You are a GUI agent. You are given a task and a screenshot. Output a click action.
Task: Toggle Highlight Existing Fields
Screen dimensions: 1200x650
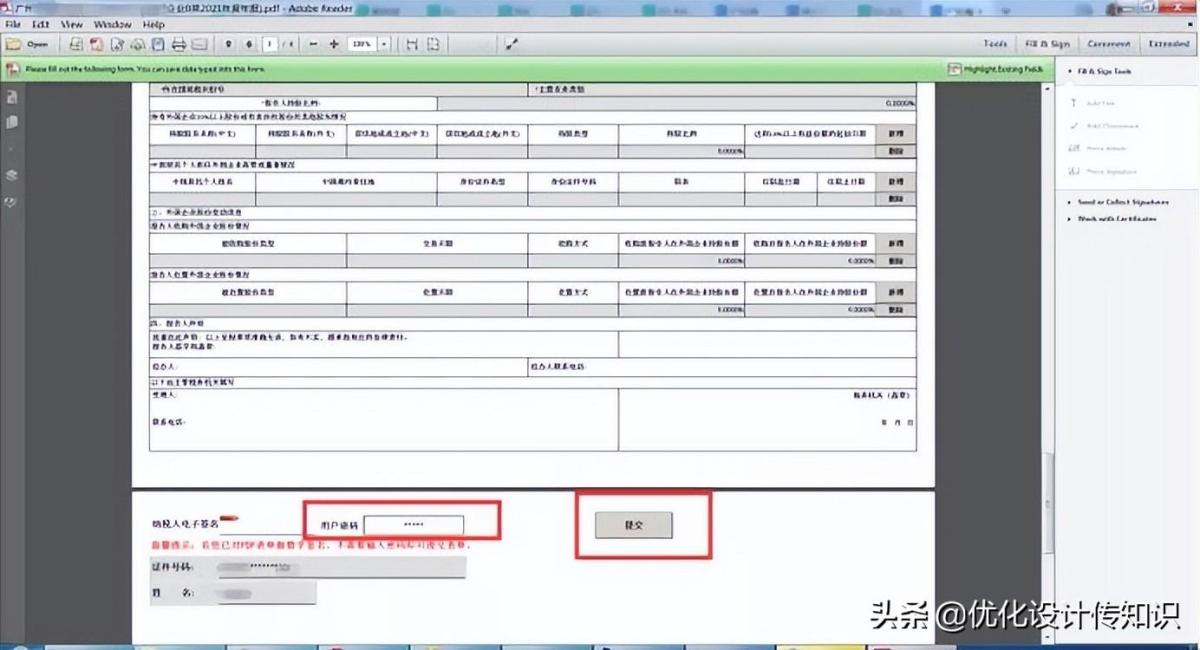click(x=995, y=70)
